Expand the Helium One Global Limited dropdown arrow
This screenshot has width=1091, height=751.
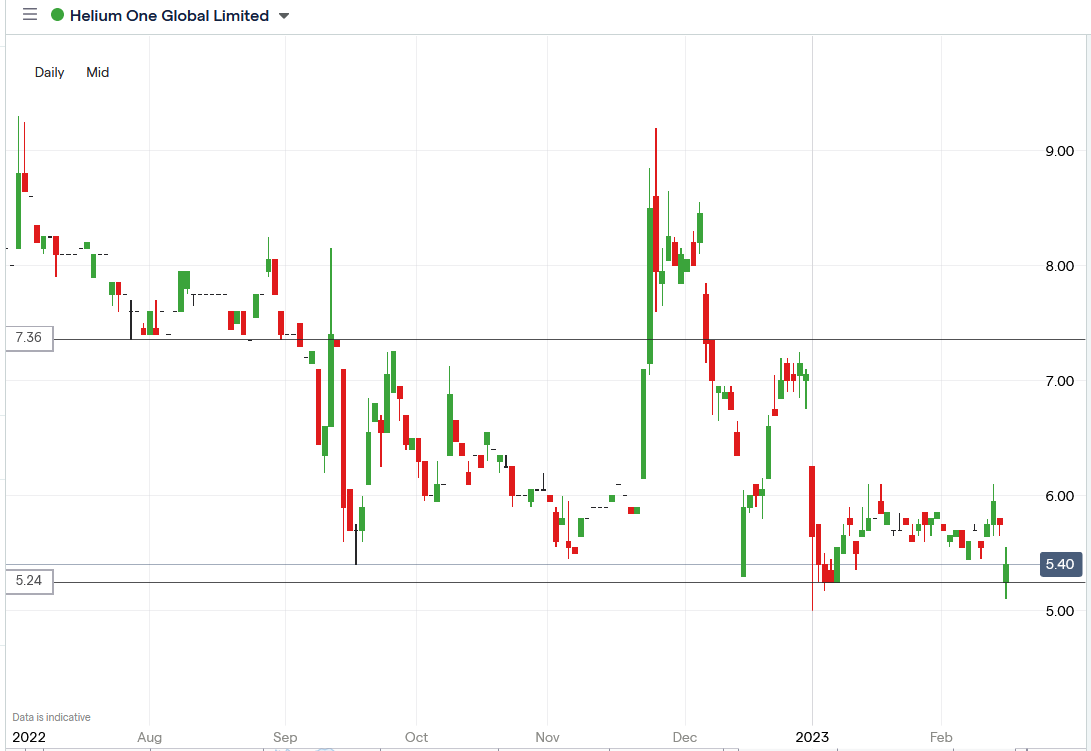click(x=284, y=16)
